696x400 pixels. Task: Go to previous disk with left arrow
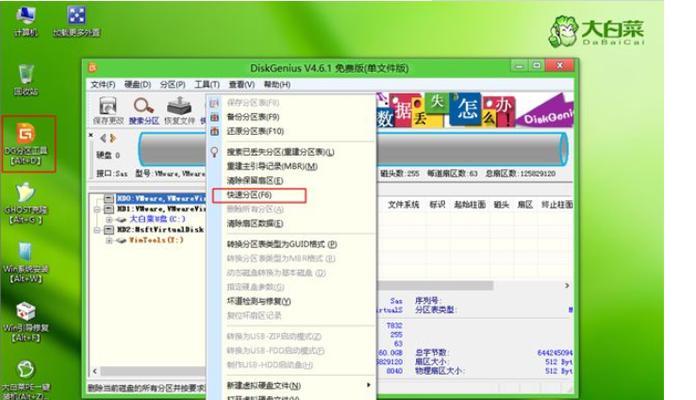pos(103,138)
